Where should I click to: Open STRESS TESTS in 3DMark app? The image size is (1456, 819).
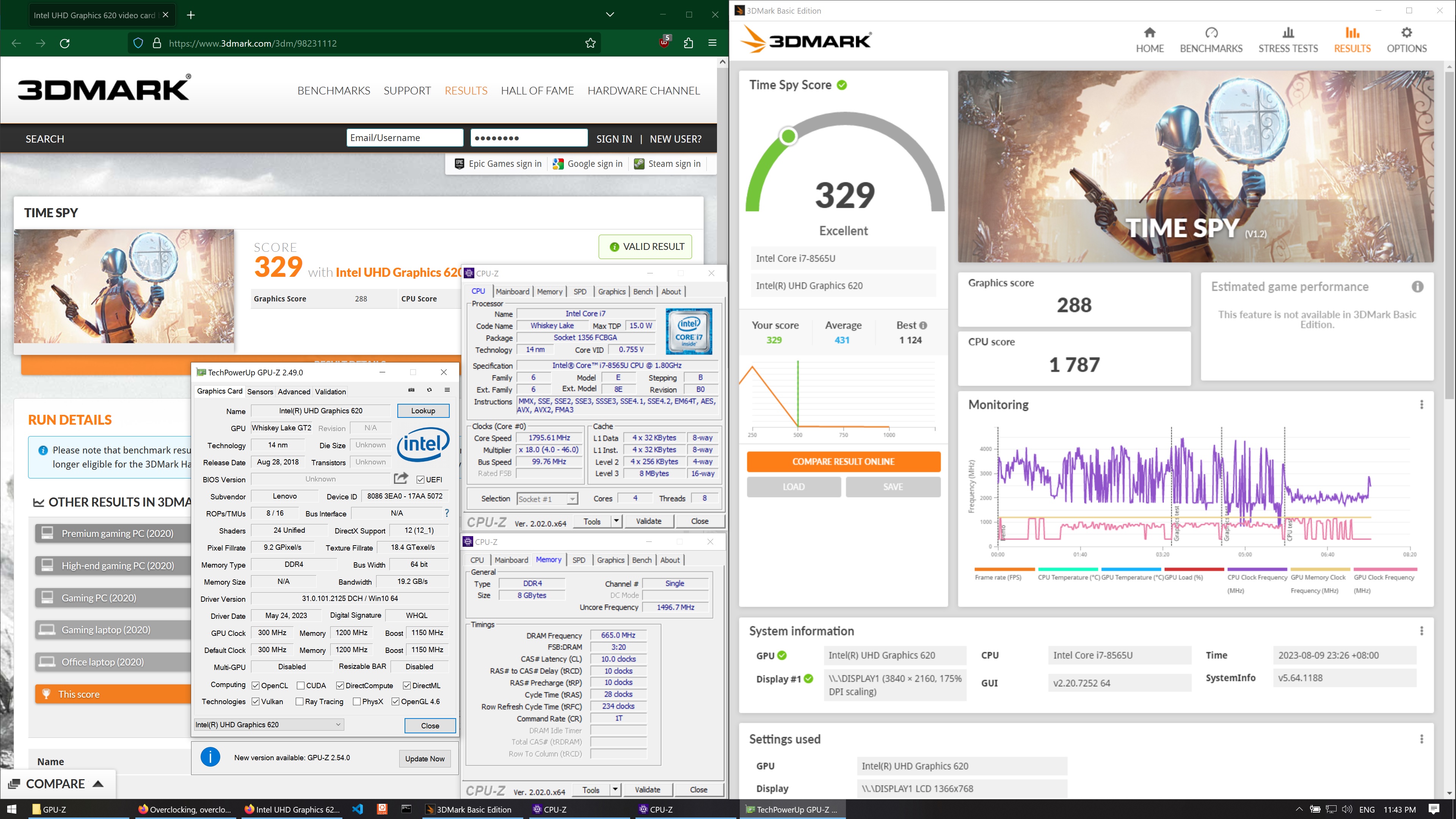point(1288,40)
